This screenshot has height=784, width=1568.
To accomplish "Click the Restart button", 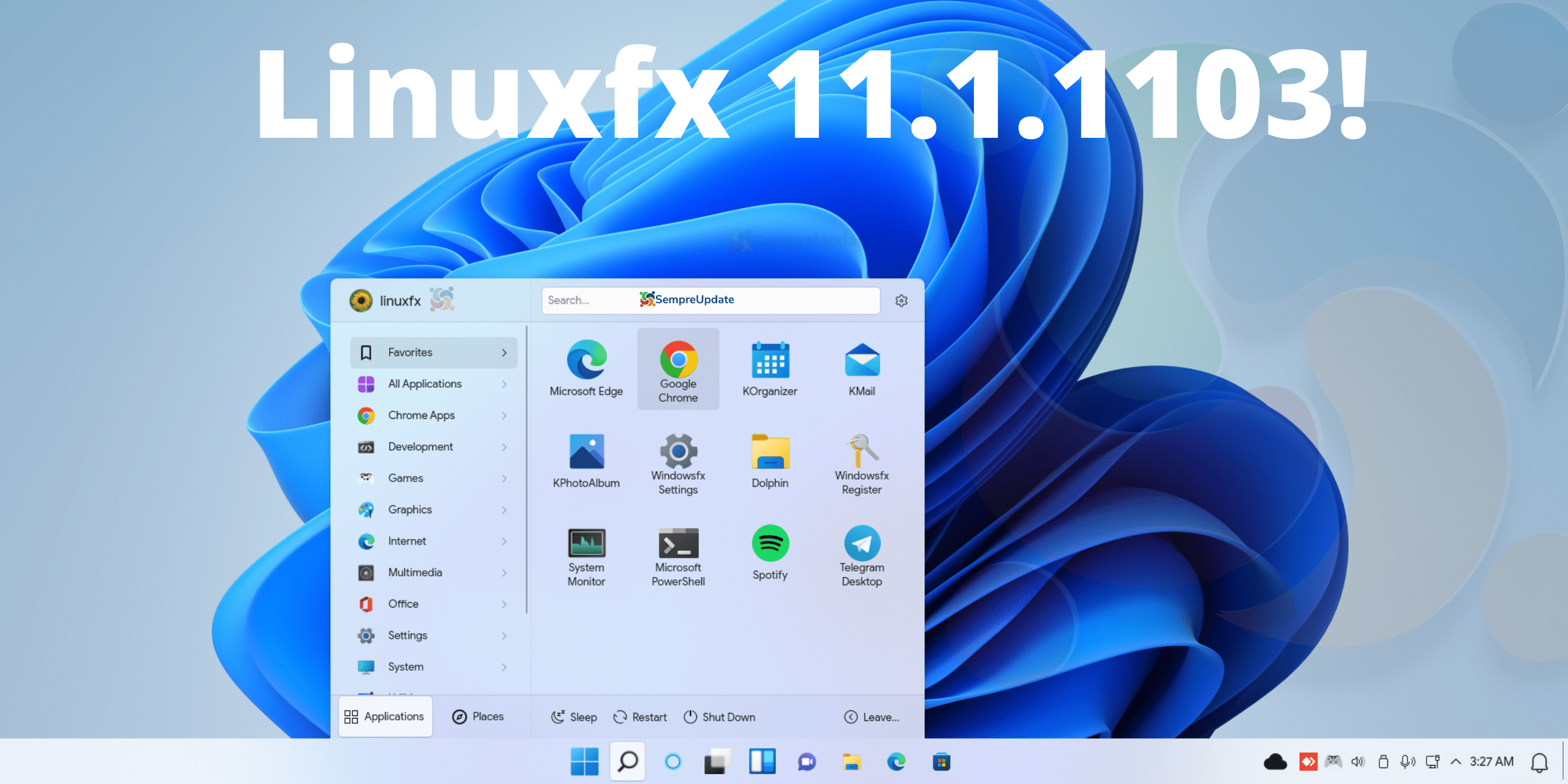I will [640, 717].
